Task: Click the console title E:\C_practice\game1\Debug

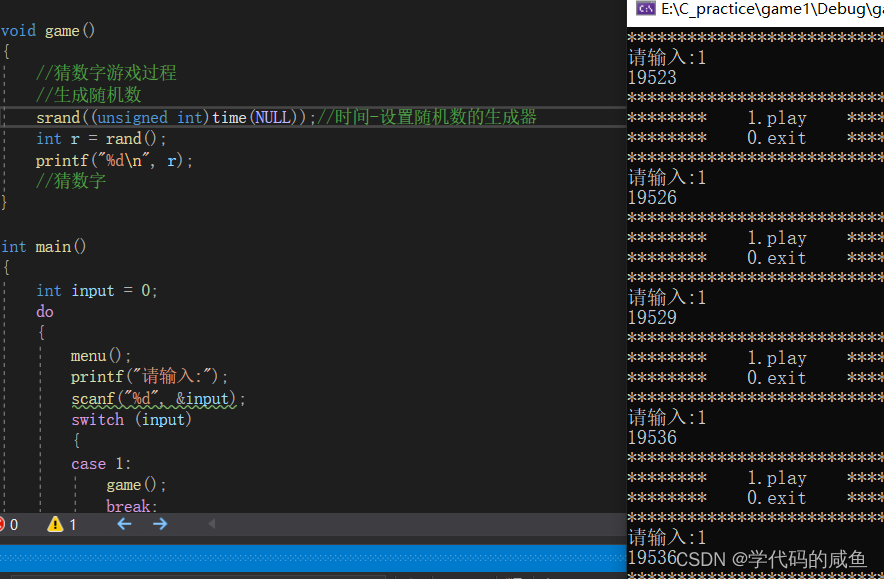Action: coord(772,9)
